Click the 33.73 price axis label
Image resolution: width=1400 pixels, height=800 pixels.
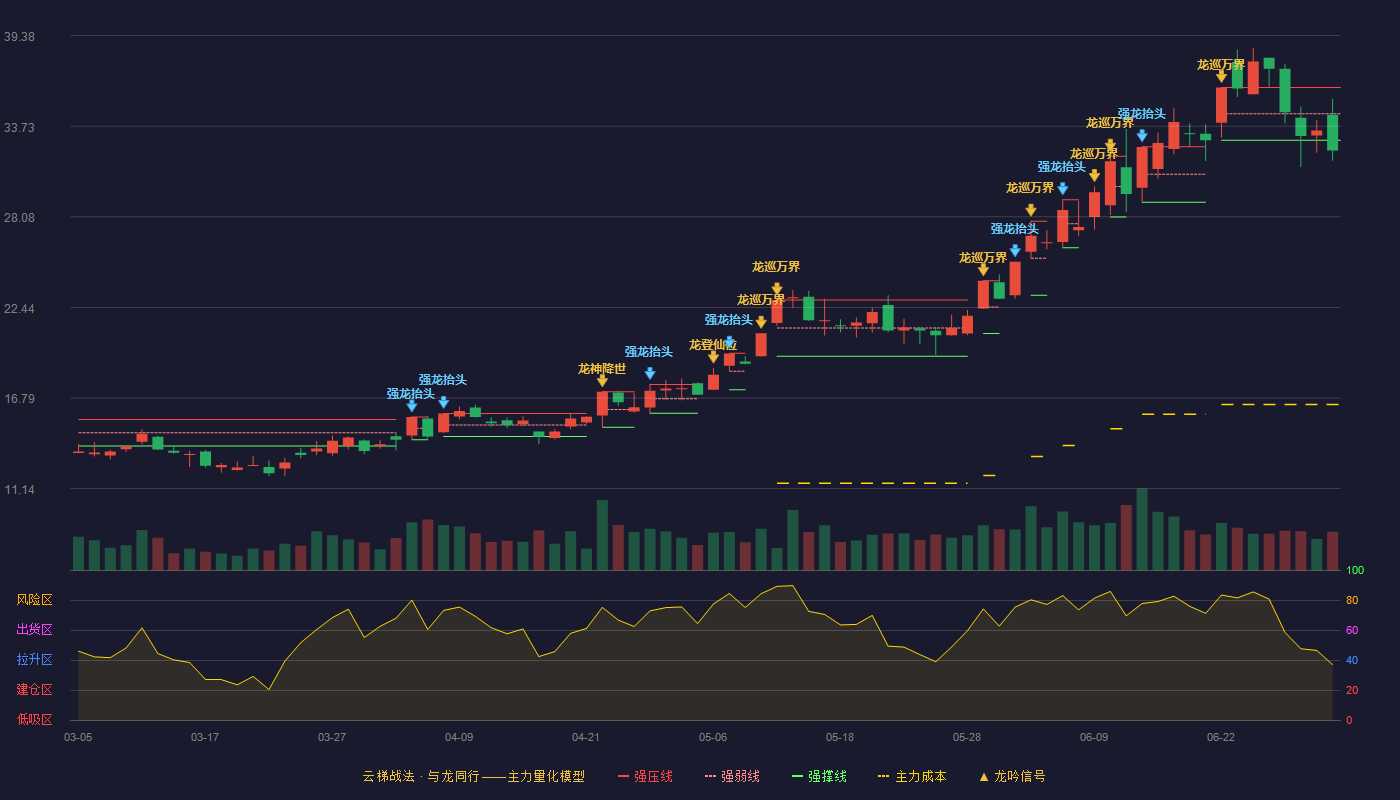pyautogui.click(x=19, y=127)
